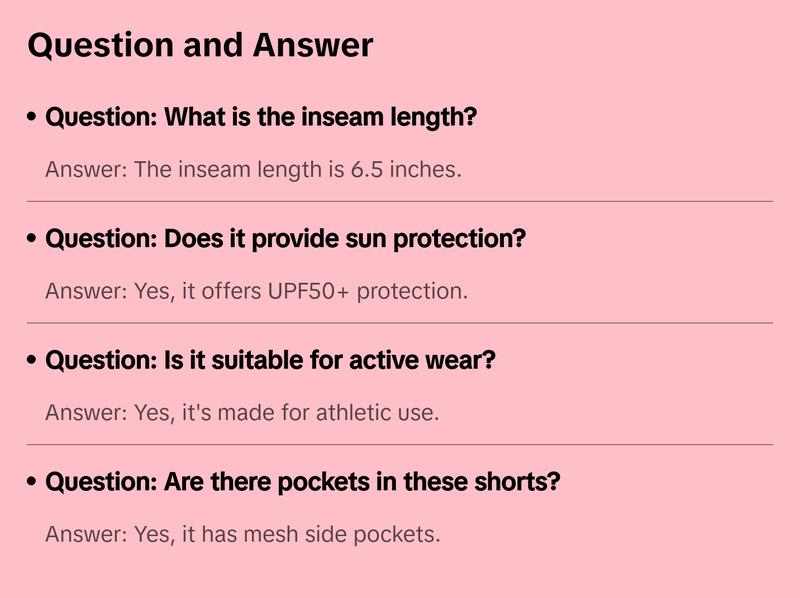Click the answer mentioning athletic use

click(242, 412)
